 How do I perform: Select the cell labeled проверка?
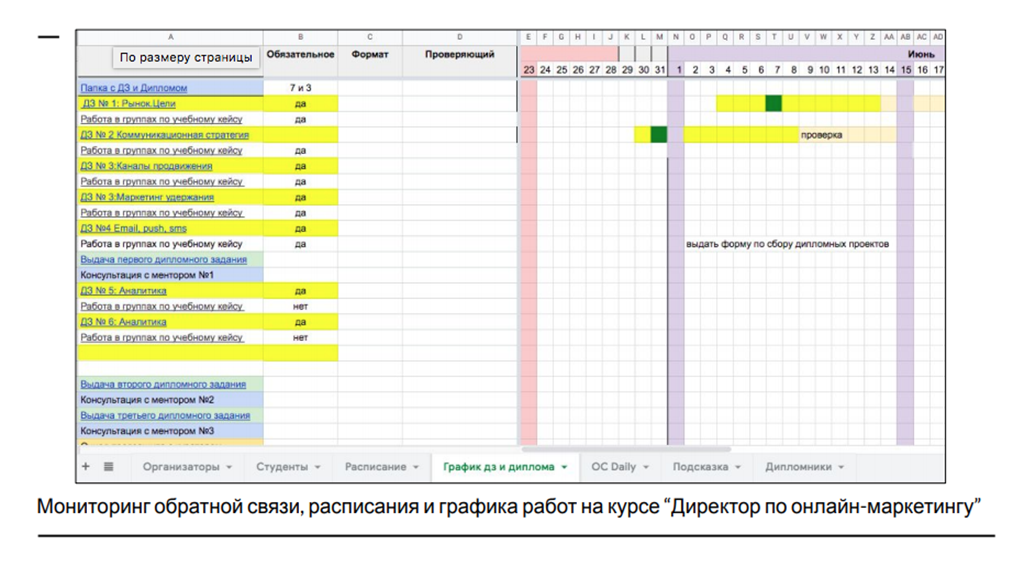point(821,134)
